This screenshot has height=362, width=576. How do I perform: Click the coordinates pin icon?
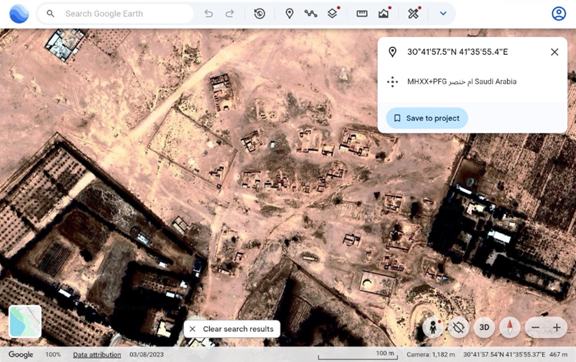click(x=392, y=52)
